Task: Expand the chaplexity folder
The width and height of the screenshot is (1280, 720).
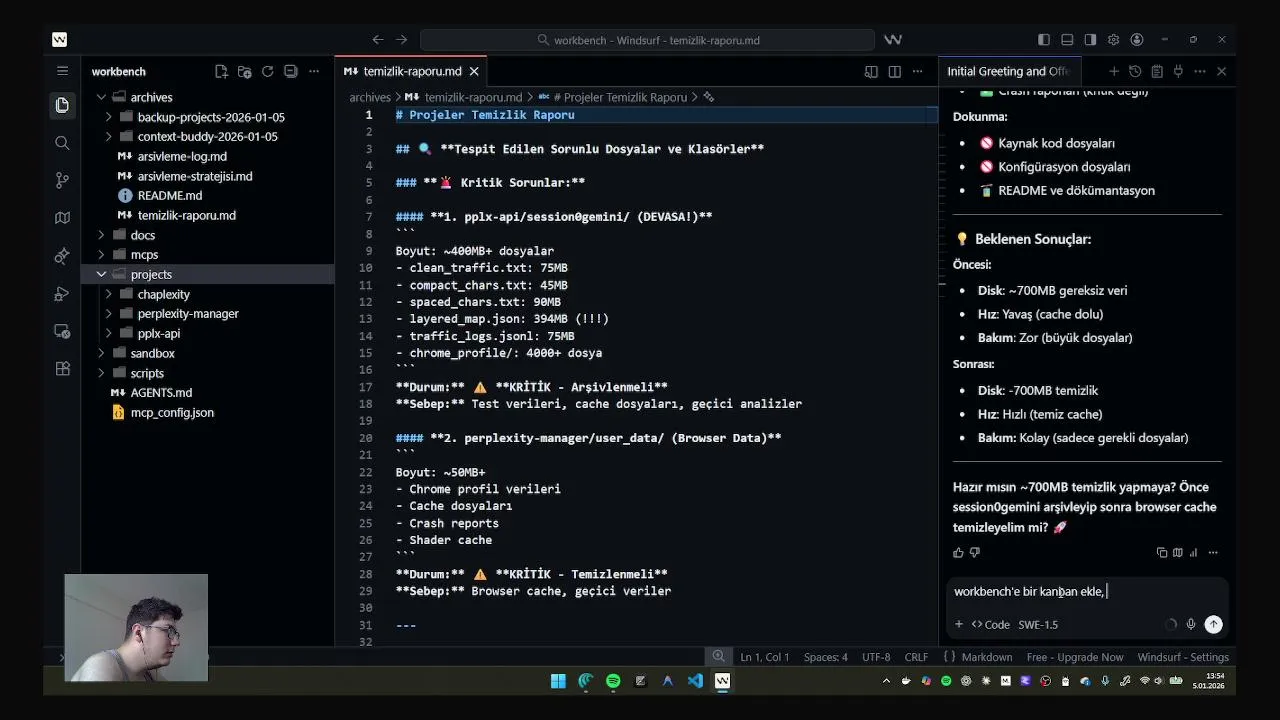Action: [x=109, y=294]
